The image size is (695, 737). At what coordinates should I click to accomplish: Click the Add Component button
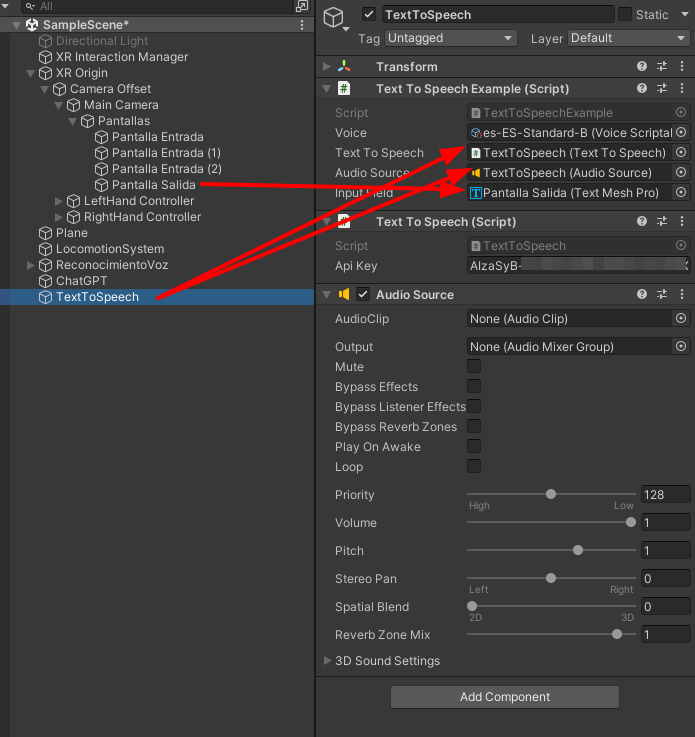tap(505, 697)
